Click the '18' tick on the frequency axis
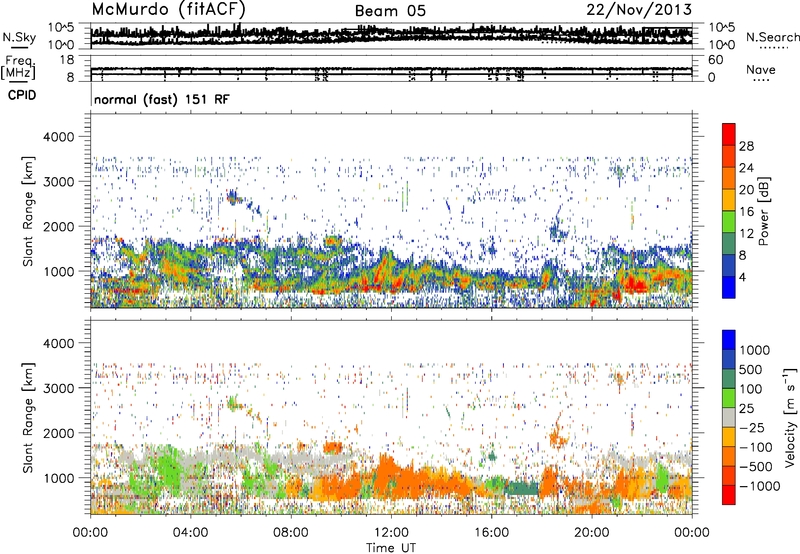Viewport: 800px width, 554px height. [67, 60]
